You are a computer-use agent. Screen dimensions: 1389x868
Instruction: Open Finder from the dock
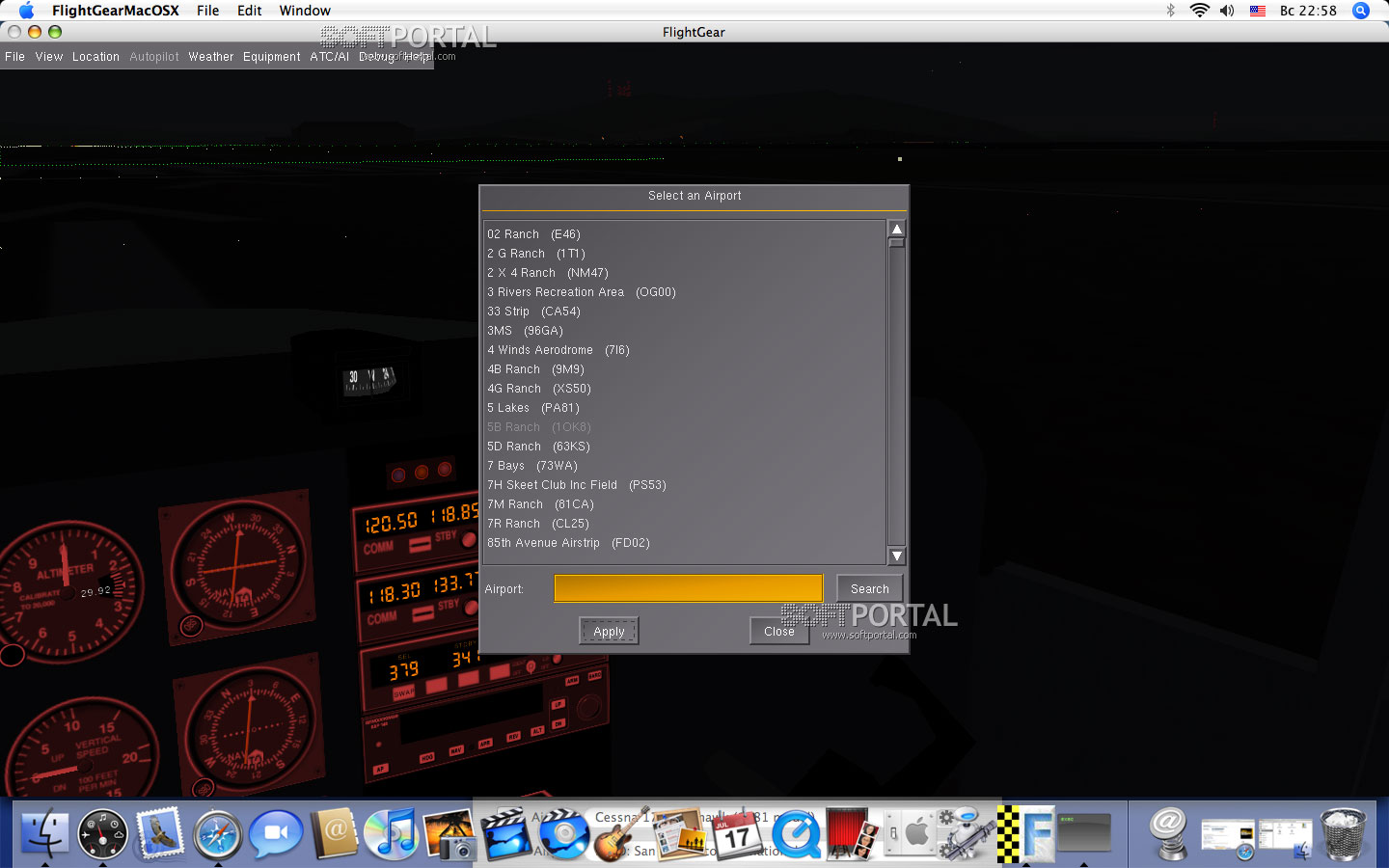coord(44,833)
